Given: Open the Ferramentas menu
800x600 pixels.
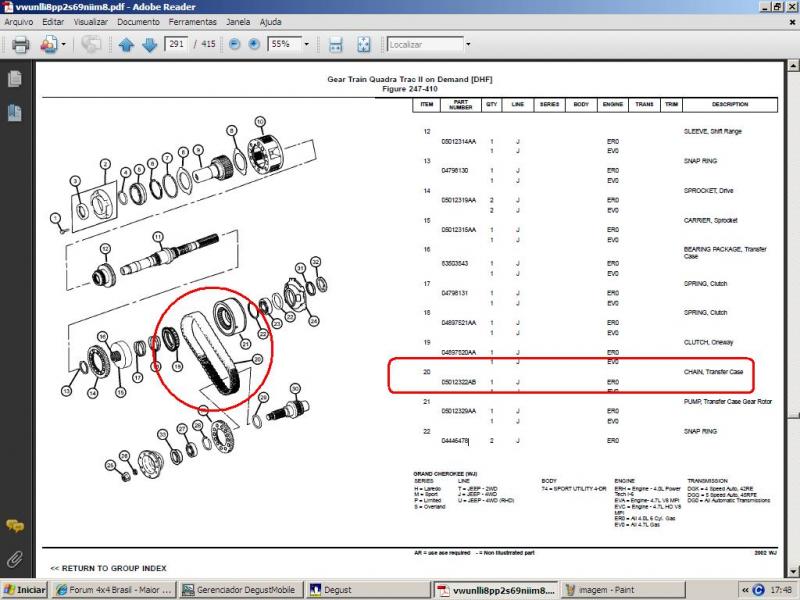Looking at the screenshot, I should [x=193, y=22].
